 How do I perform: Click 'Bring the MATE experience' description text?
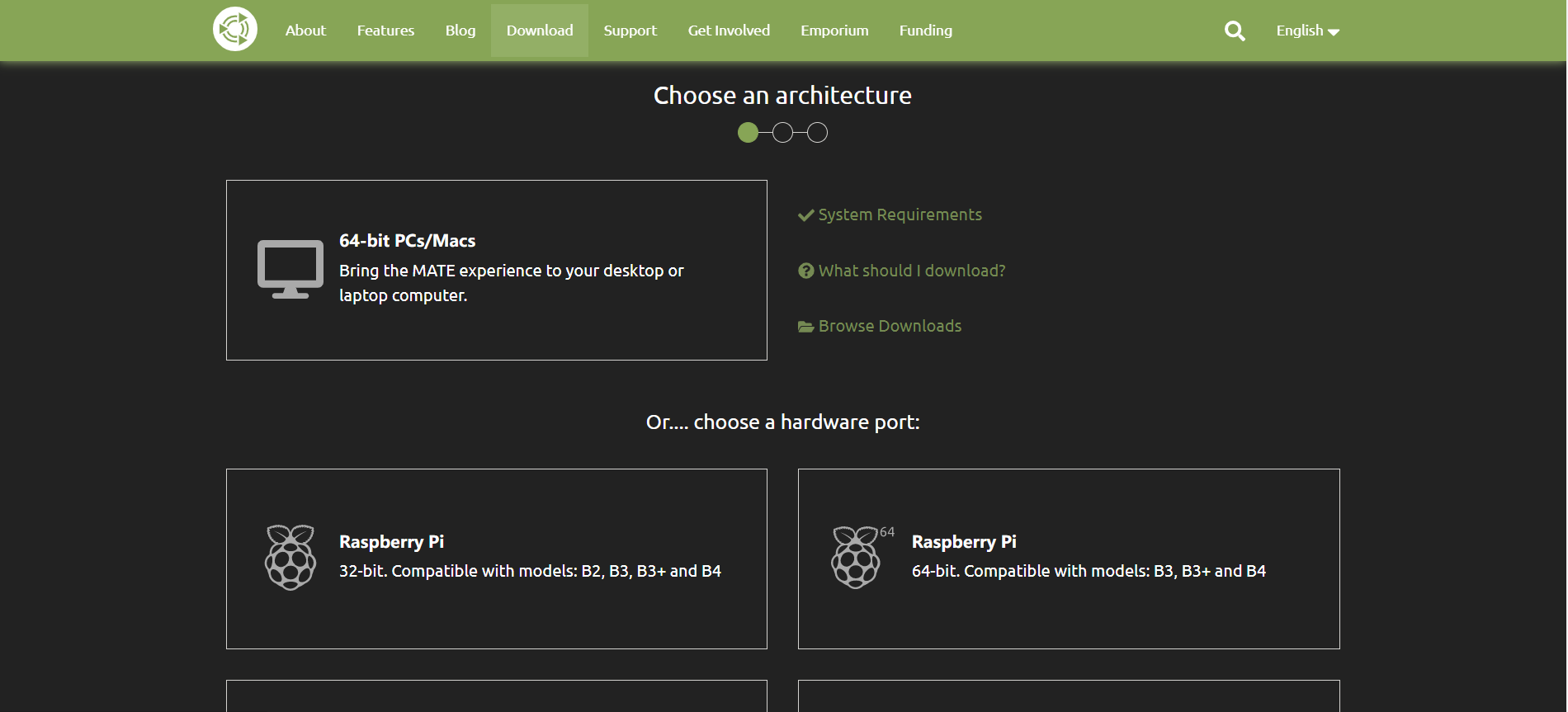tap(512, 283)
